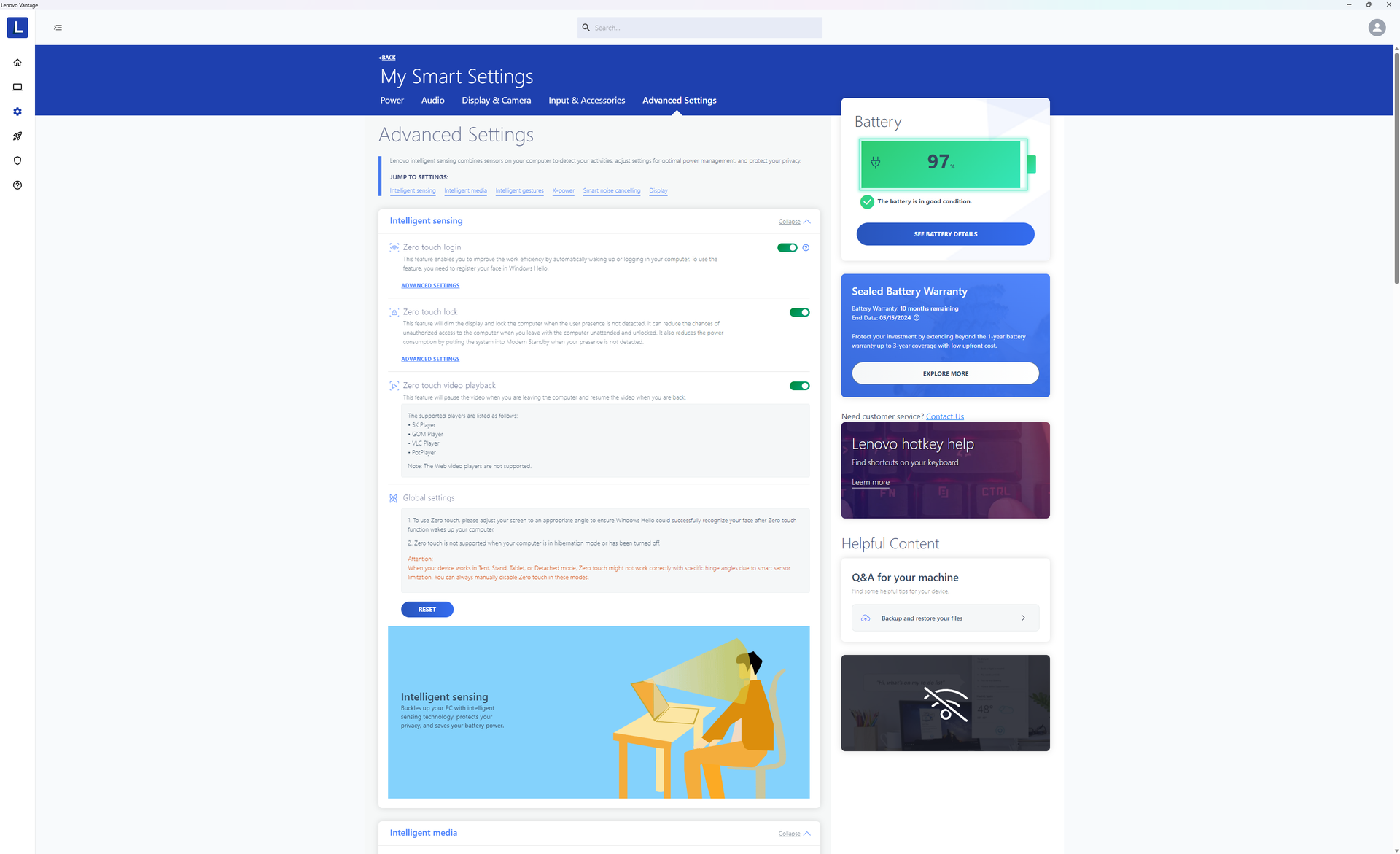This screenshot has height=854, width=1400.
Task: Jump to Smart noise cancelling link
Action: pos(612,191)
